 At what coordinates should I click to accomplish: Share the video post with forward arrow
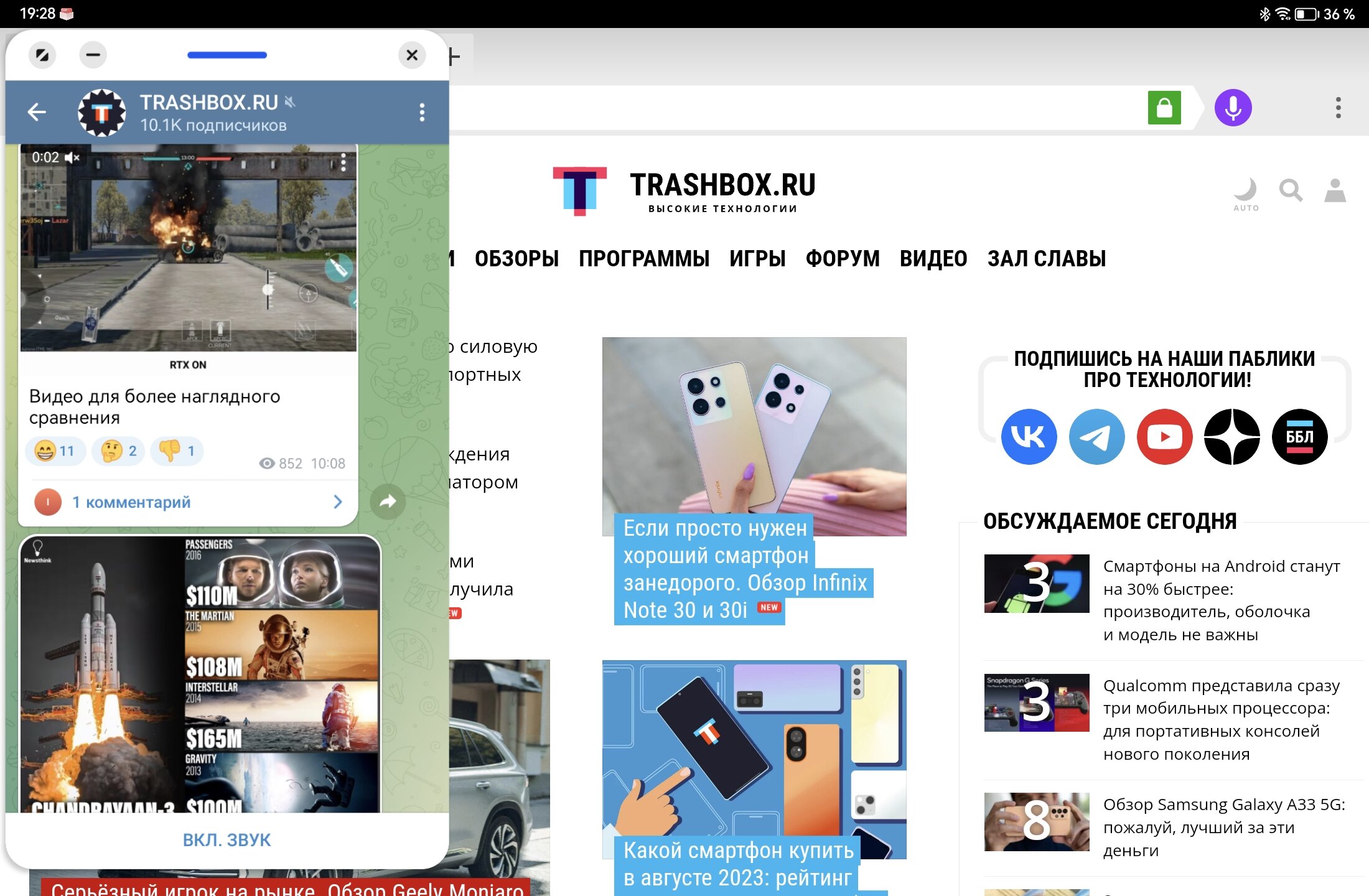click(x=388, y=502)
